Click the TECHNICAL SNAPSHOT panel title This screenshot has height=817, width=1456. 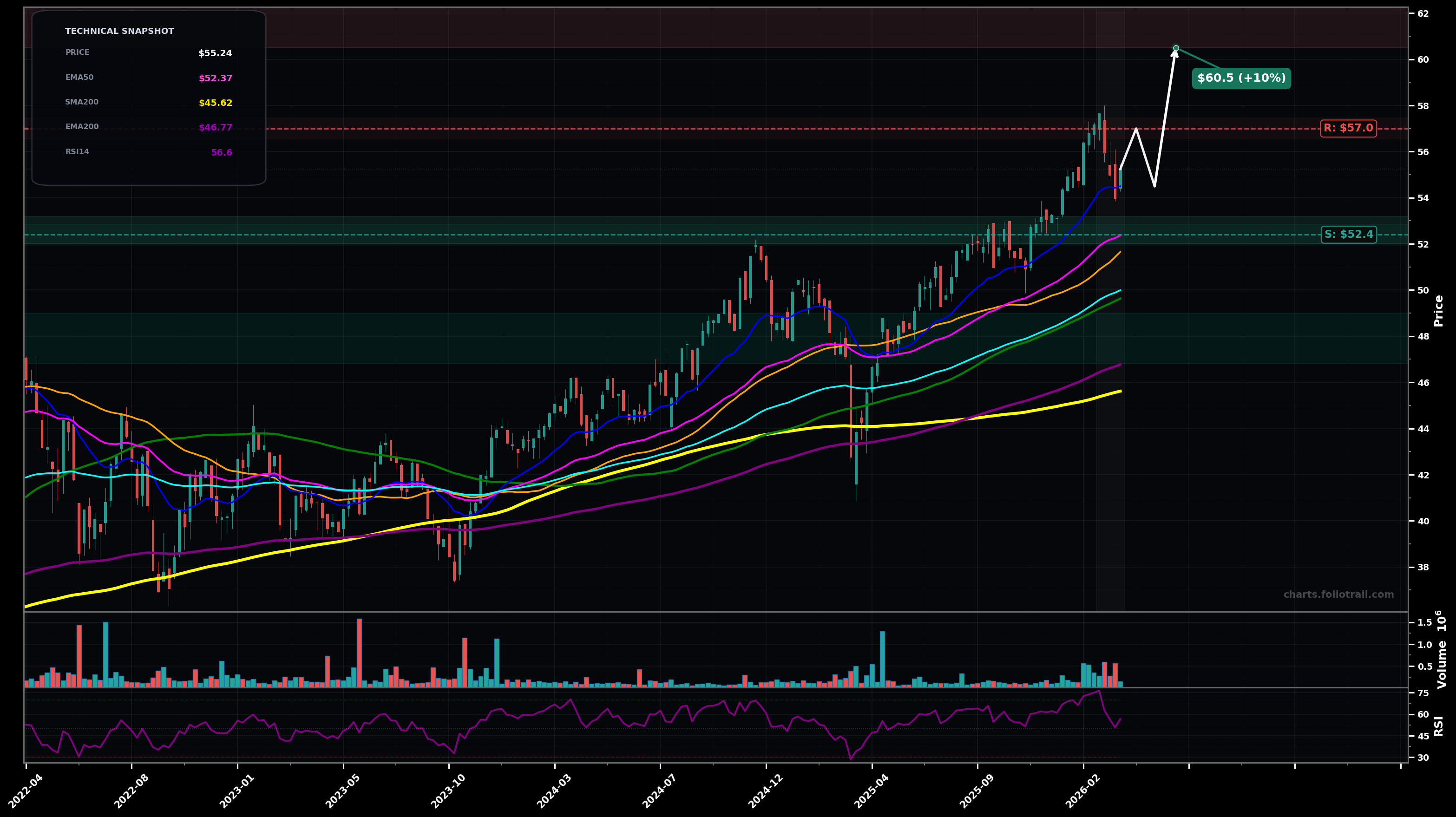pos(120,31)
